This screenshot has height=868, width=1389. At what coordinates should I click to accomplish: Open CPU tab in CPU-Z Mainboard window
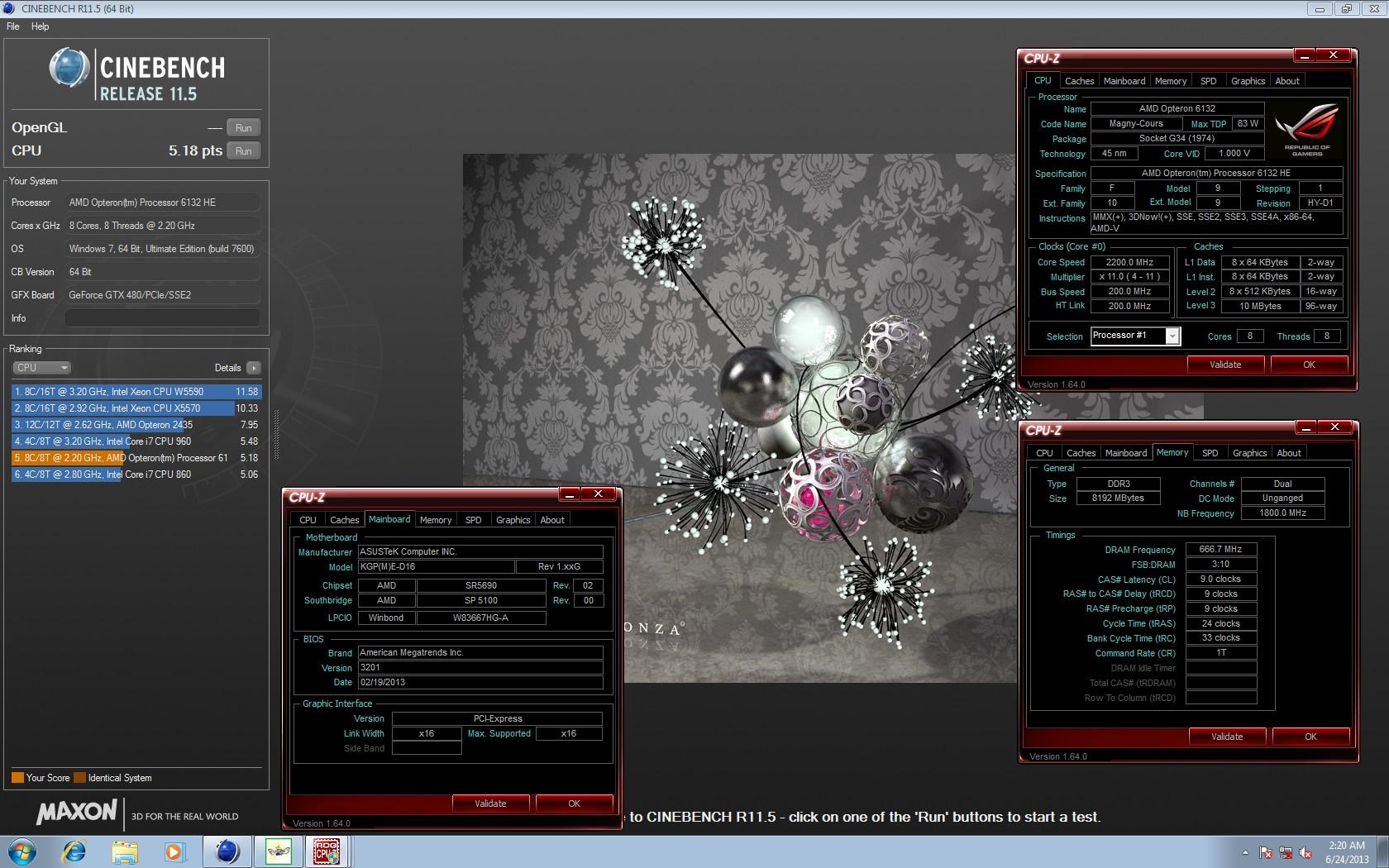[x=308, y=520]
